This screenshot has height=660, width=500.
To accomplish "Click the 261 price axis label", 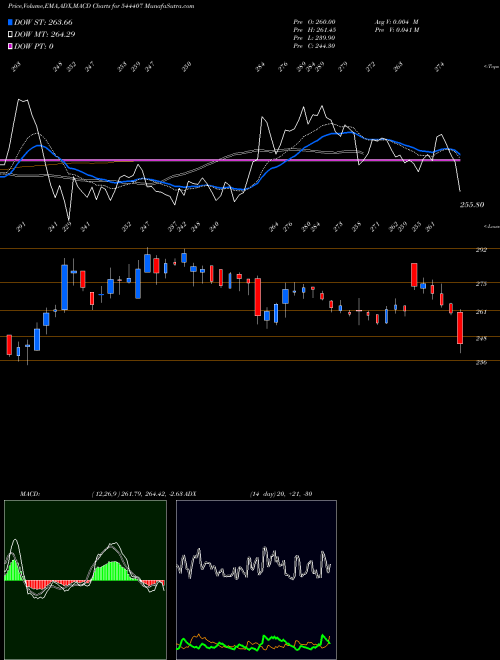I will pyautogui.click(x=481, y=312).
